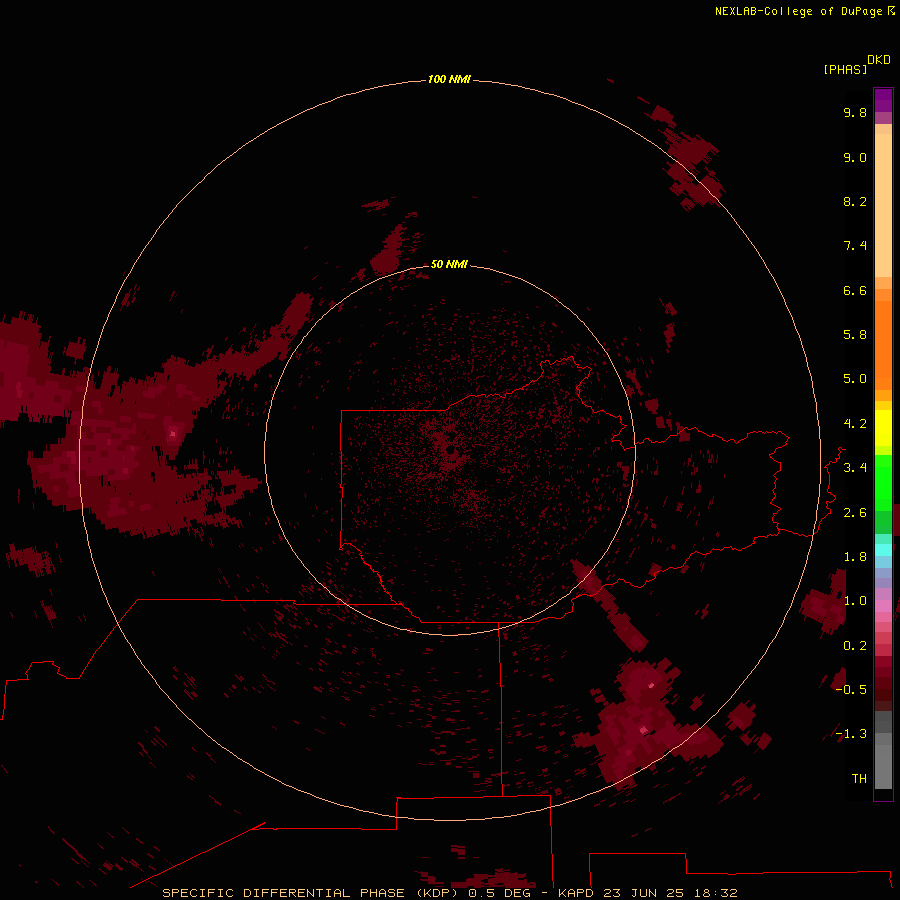Click the 100 NMI range ring label

(449, 79)
